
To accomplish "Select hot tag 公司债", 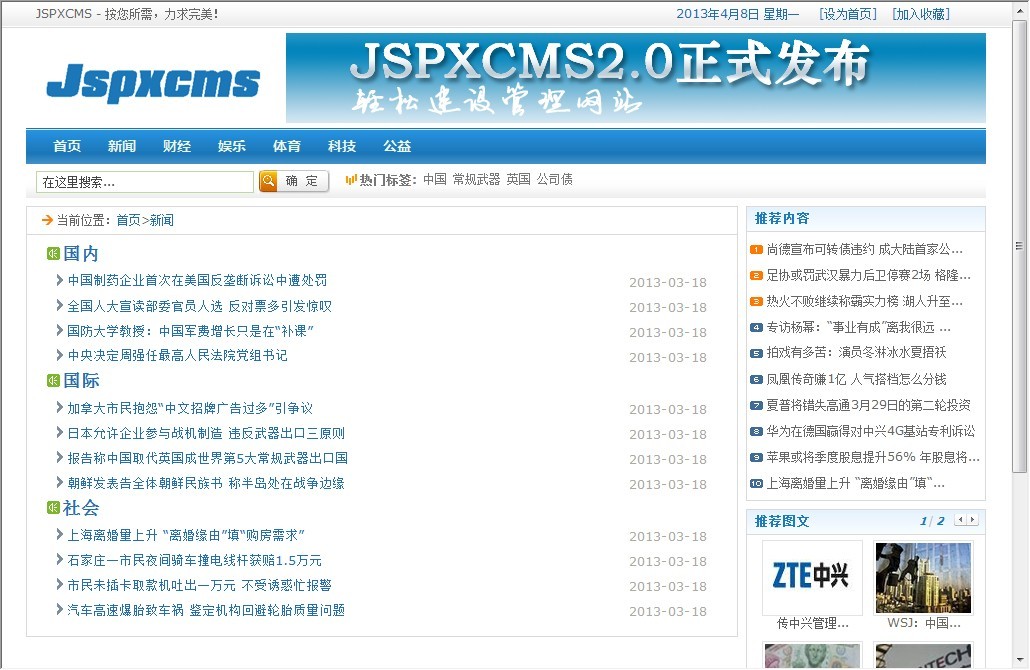I will pyautogui.click(x=554, y=179).
